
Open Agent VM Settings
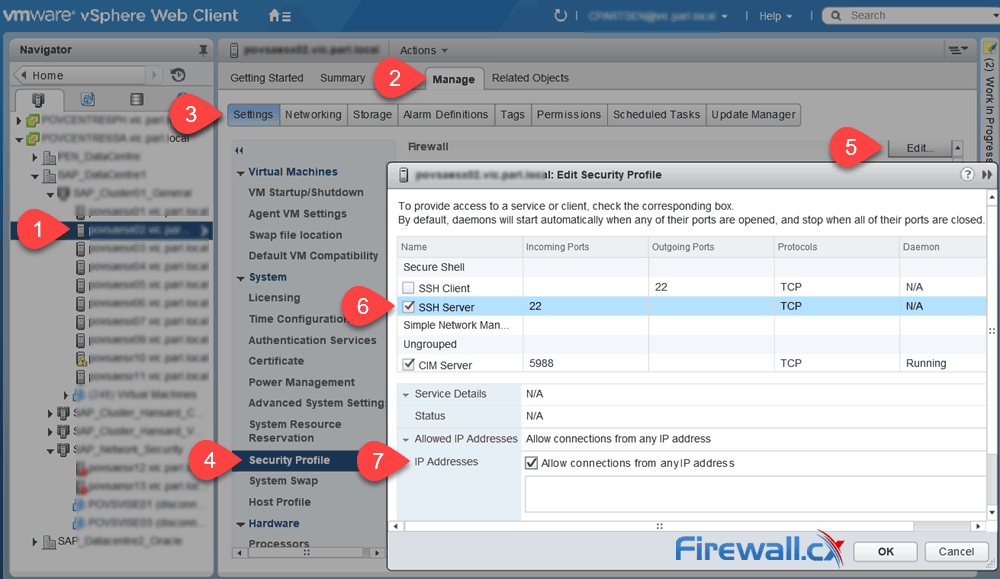click(298, 214)
